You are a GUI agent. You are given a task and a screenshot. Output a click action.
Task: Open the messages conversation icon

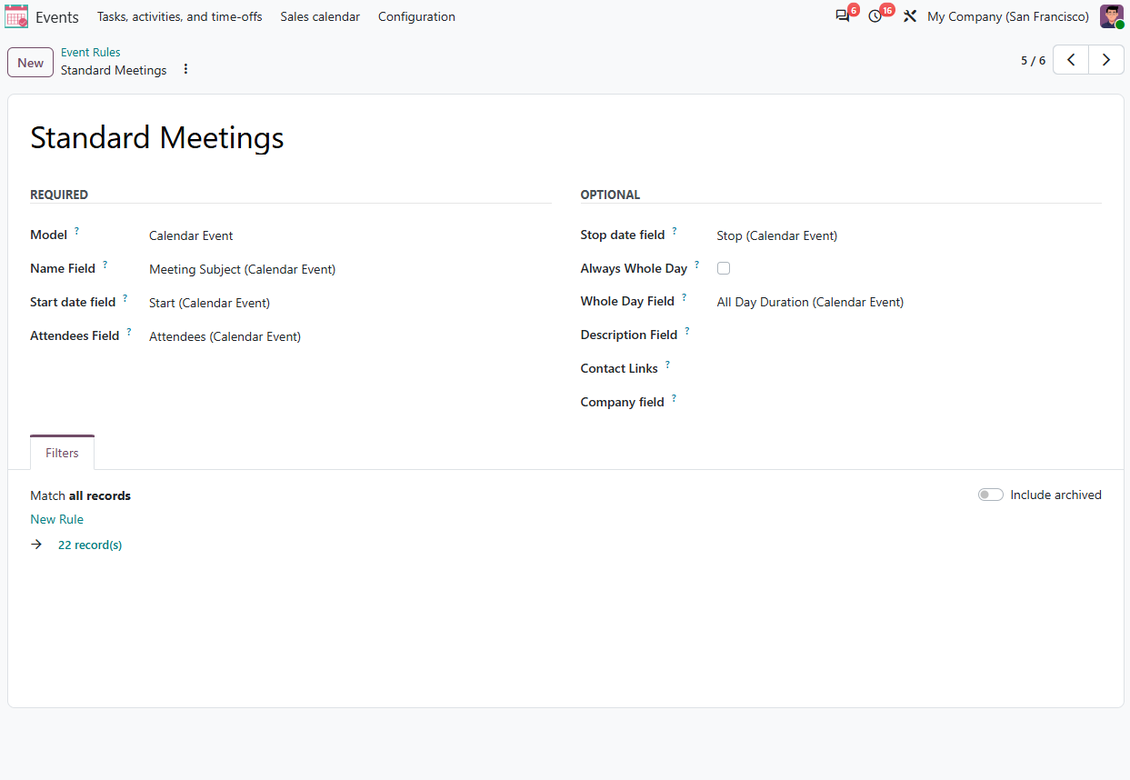click(842, 16)
